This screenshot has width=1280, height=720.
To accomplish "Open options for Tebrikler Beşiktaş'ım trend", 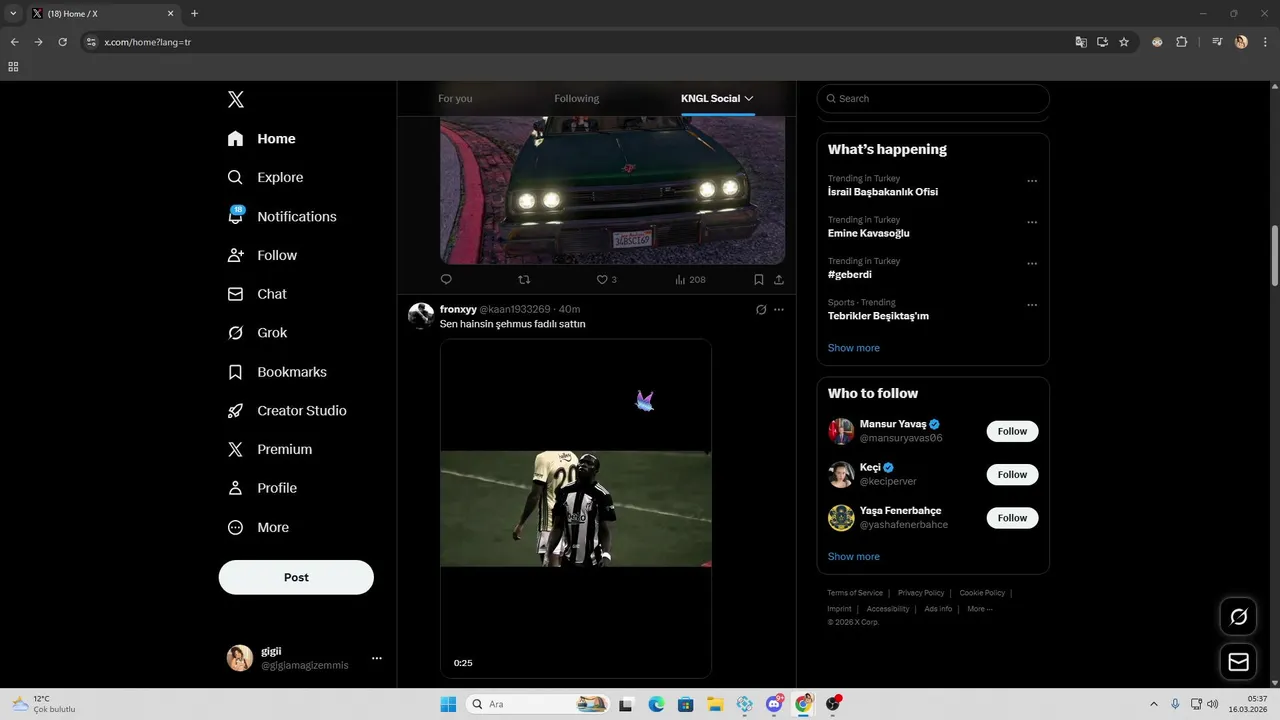I will click(1032, 305).
